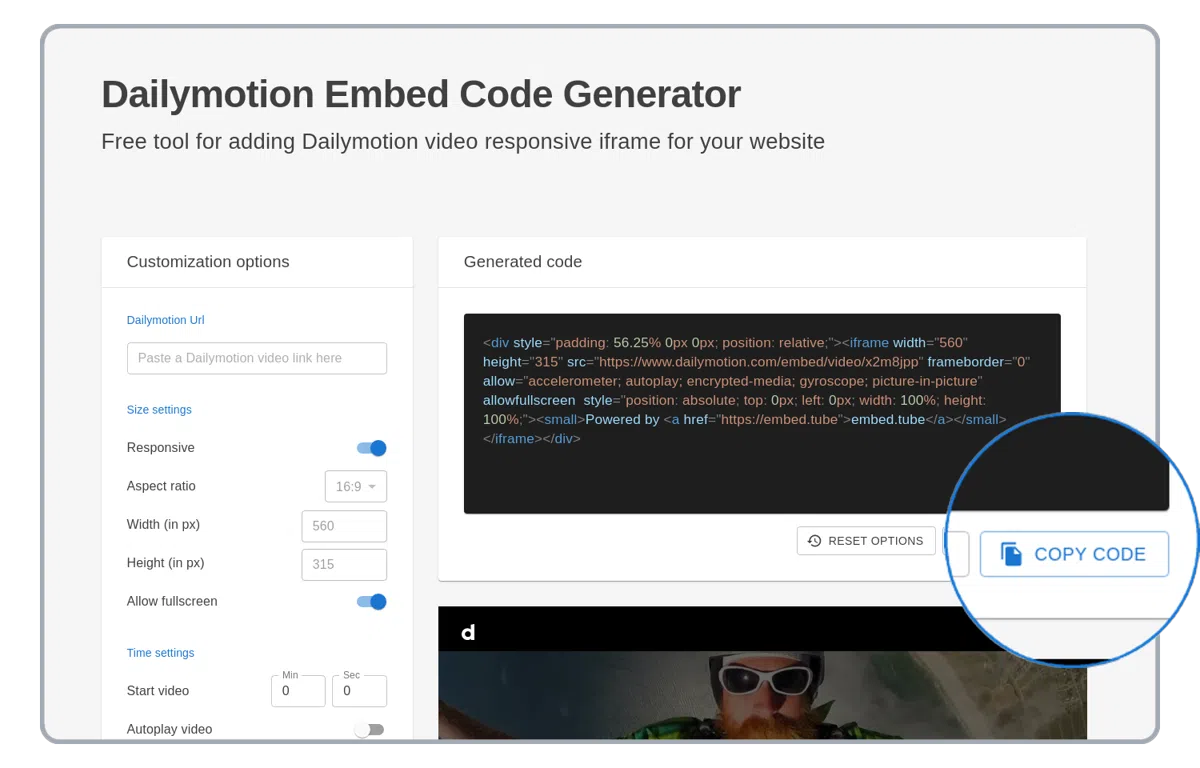
Task: Click the Dailymotion Url input field
Action: click(257, 358)
